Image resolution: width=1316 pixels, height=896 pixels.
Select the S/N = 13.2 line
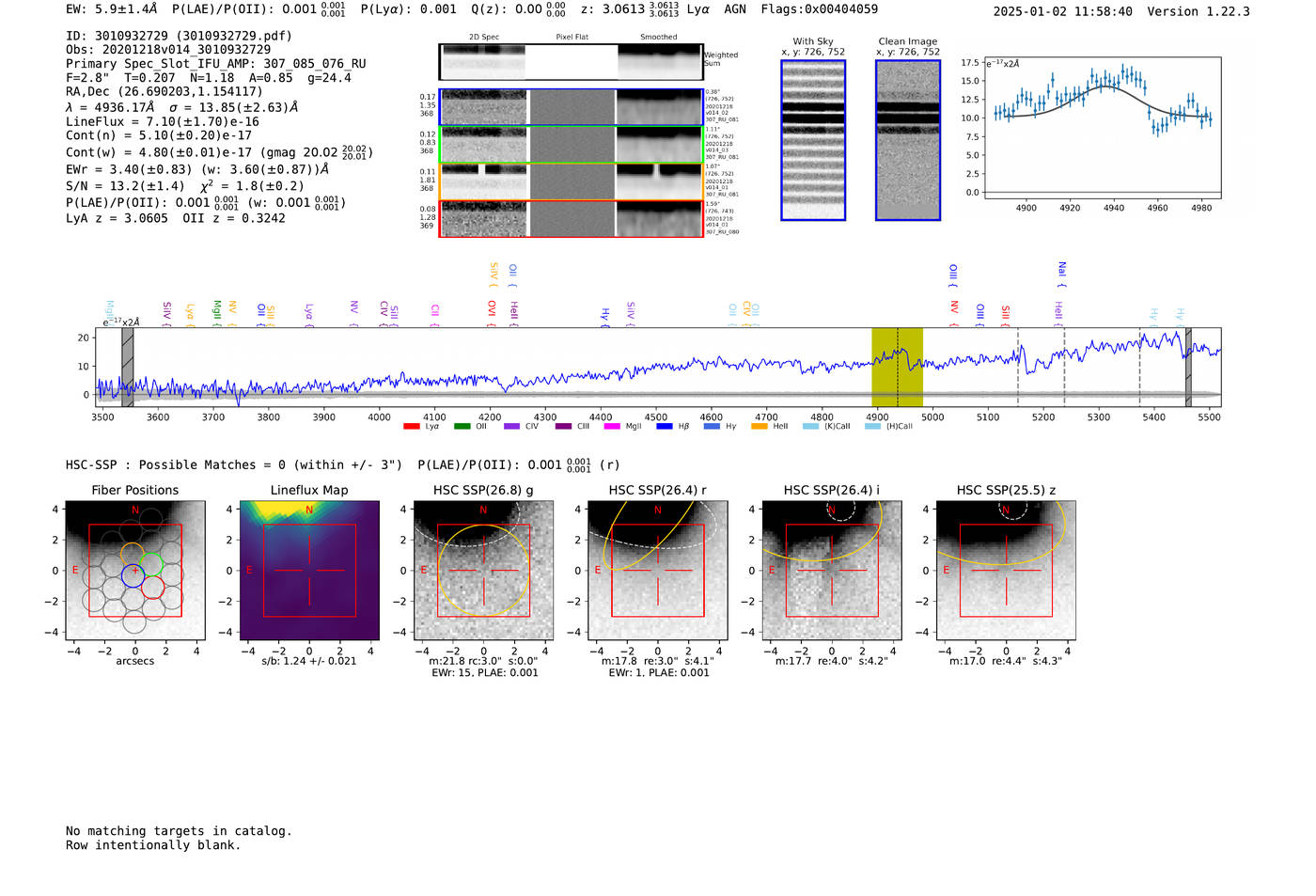[185, 186]
